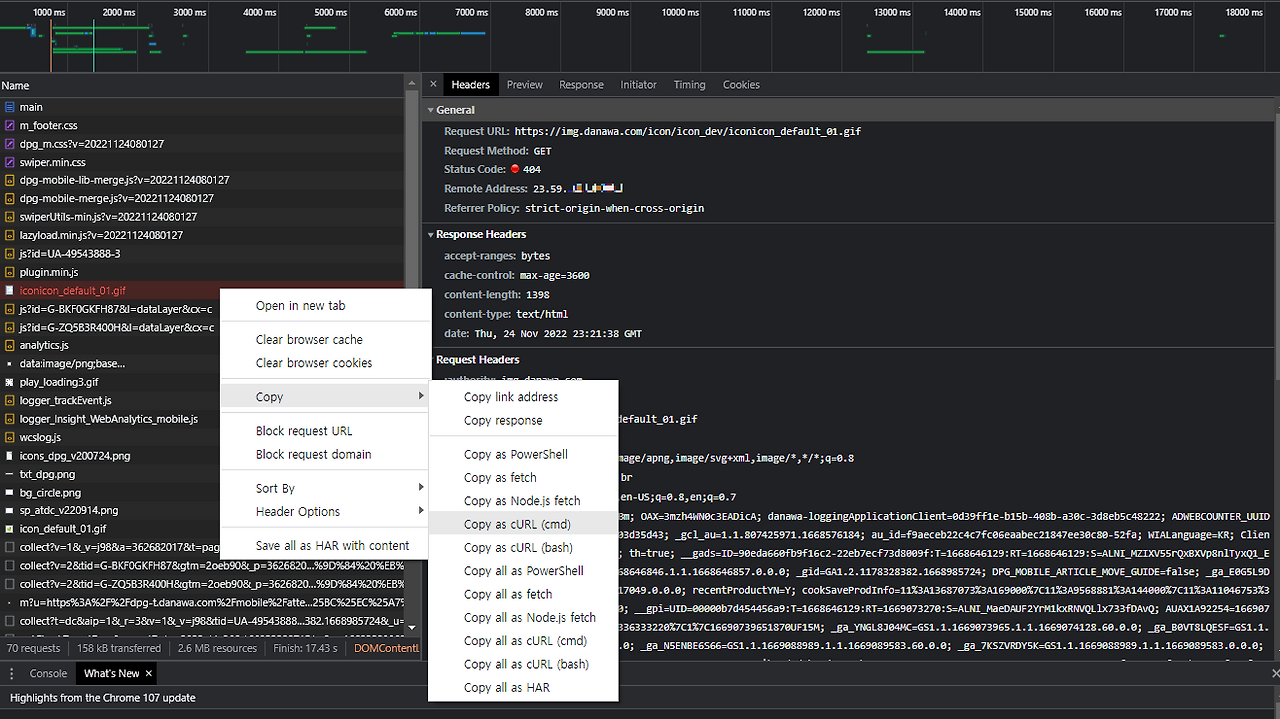Open the DevTools drawer kebab menu
Viewport: 1280px width, 719px height.
coord(12,673)
